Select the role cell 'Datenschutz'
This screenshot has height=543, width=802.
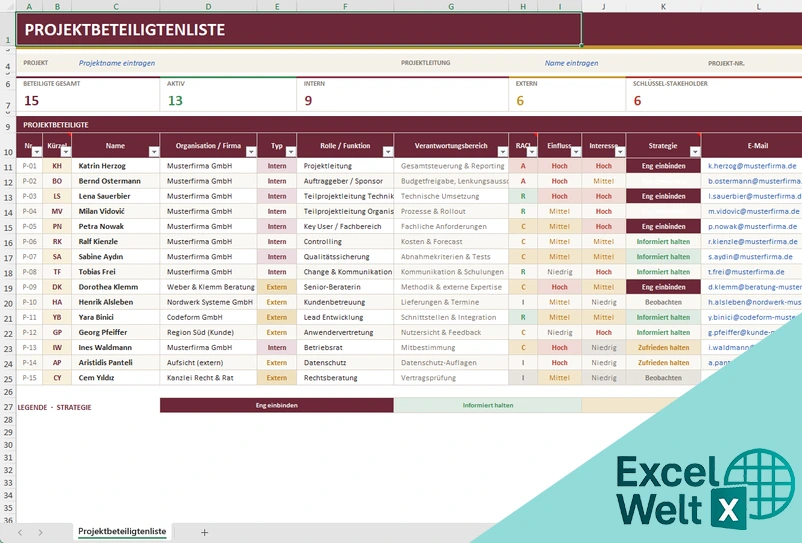coord(345,363)
